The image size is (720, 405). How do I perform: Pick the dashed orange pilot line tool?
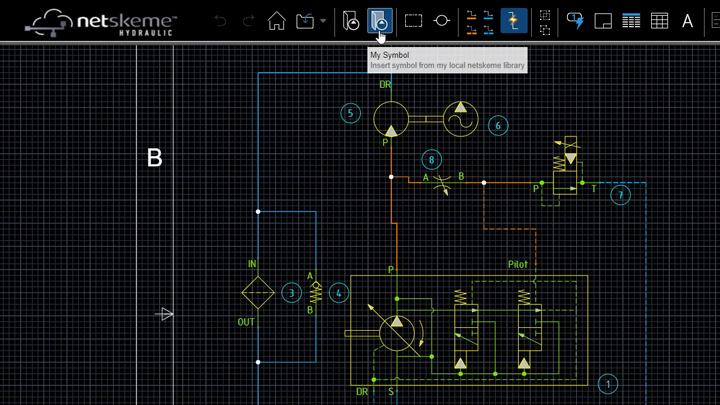click(x=472, y=30)
